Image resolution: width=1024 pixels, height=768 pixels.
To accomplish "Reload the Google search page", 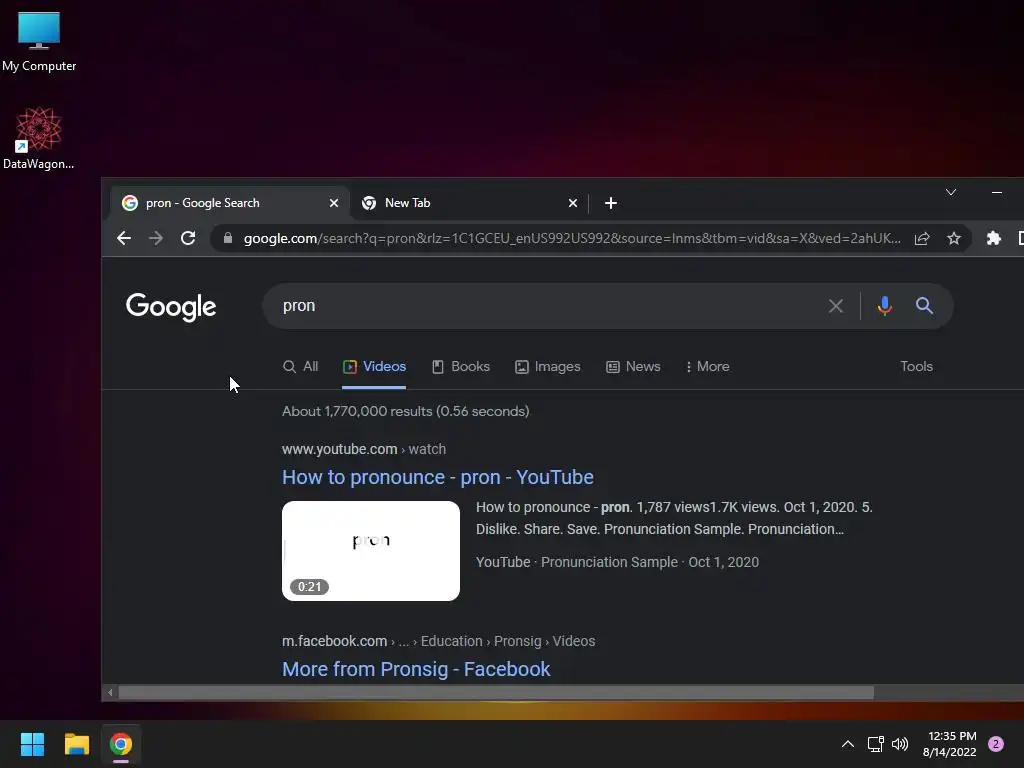I will click(x=188, y=238).
